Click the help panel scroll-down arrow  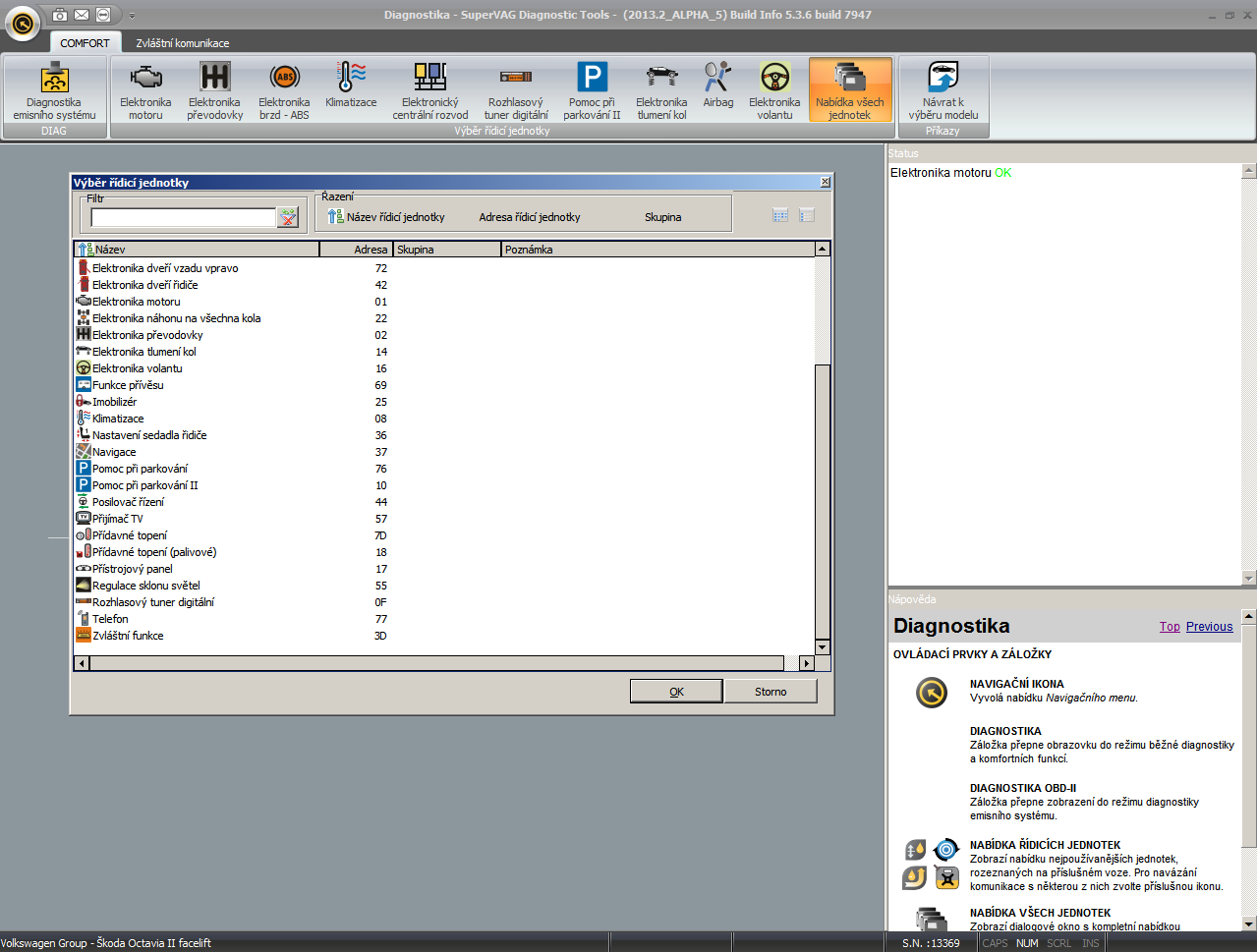[x=1248, y=924]
